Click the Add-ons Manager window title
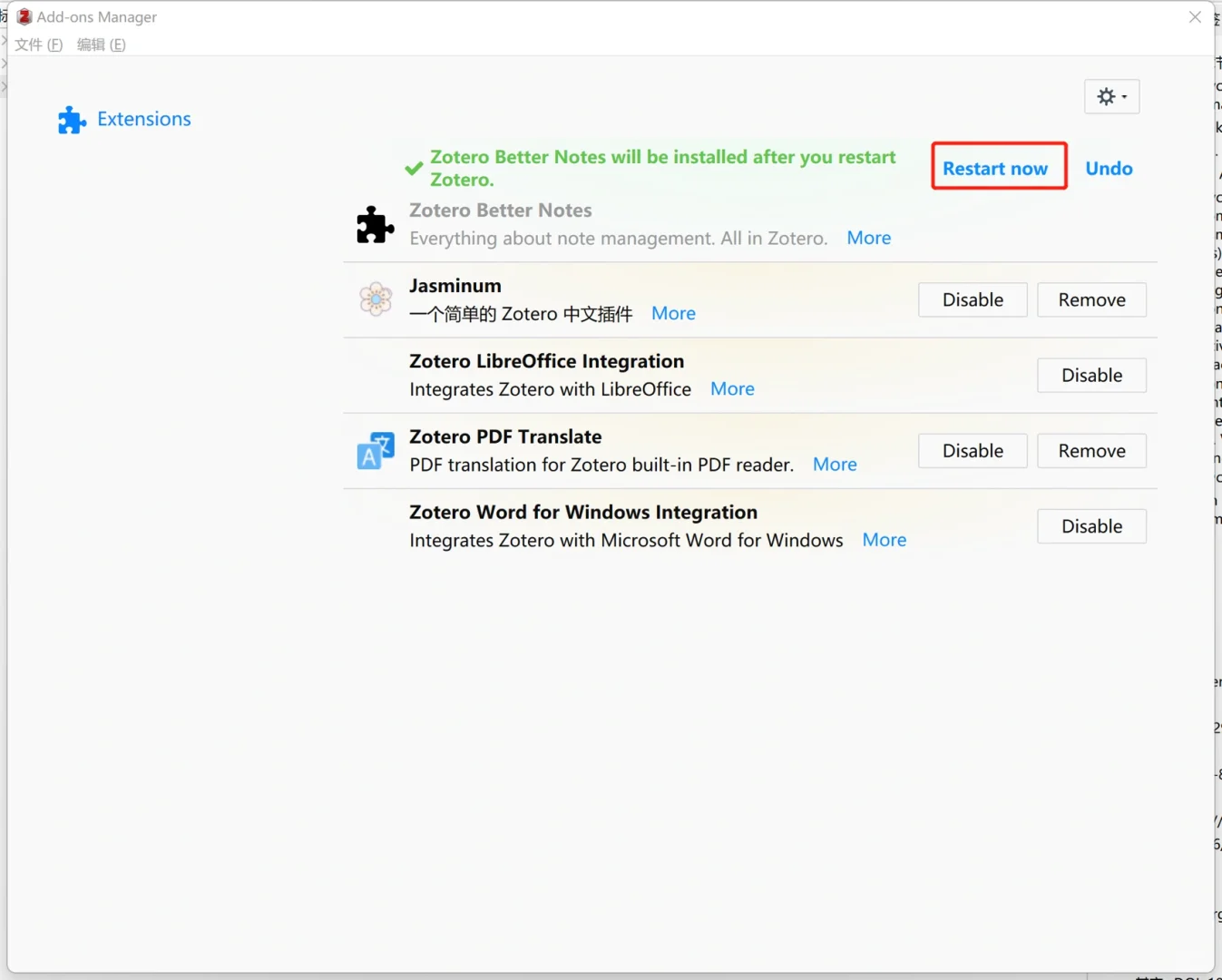Viewport: 1222px width, 980px height. pos(97,17)
